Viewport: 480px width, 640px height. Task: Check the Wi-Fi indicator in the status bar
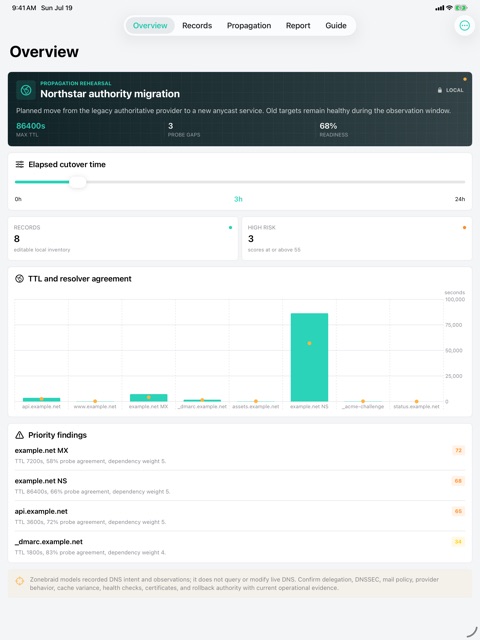point(449,8)
